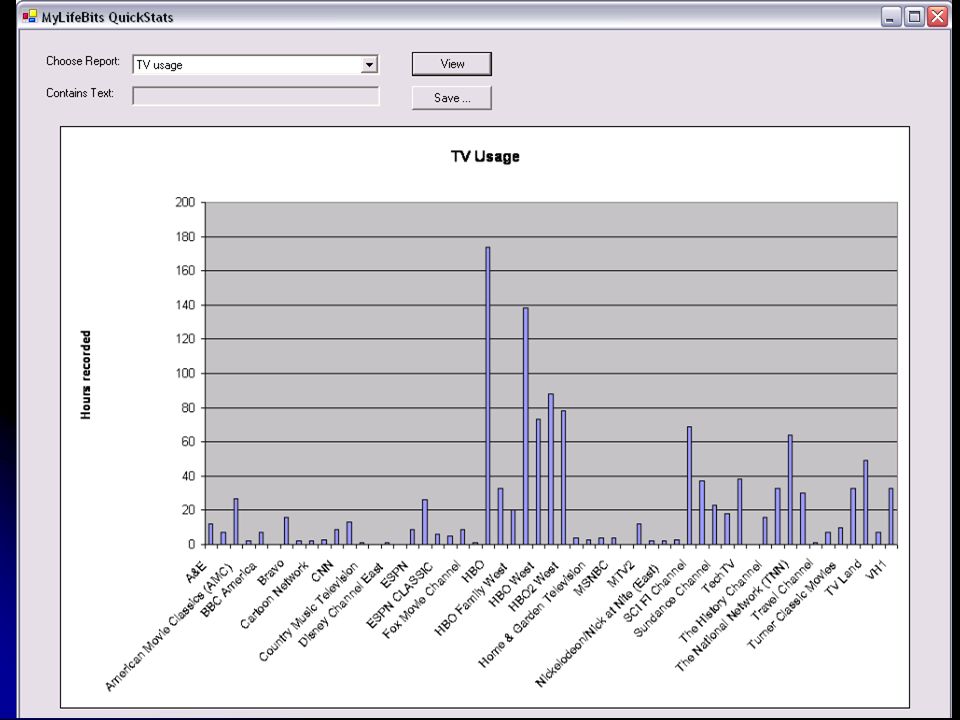Viewport: 960px width, 720px height.
Task: Click the 200 y-axis value
Action: [185, 202]
